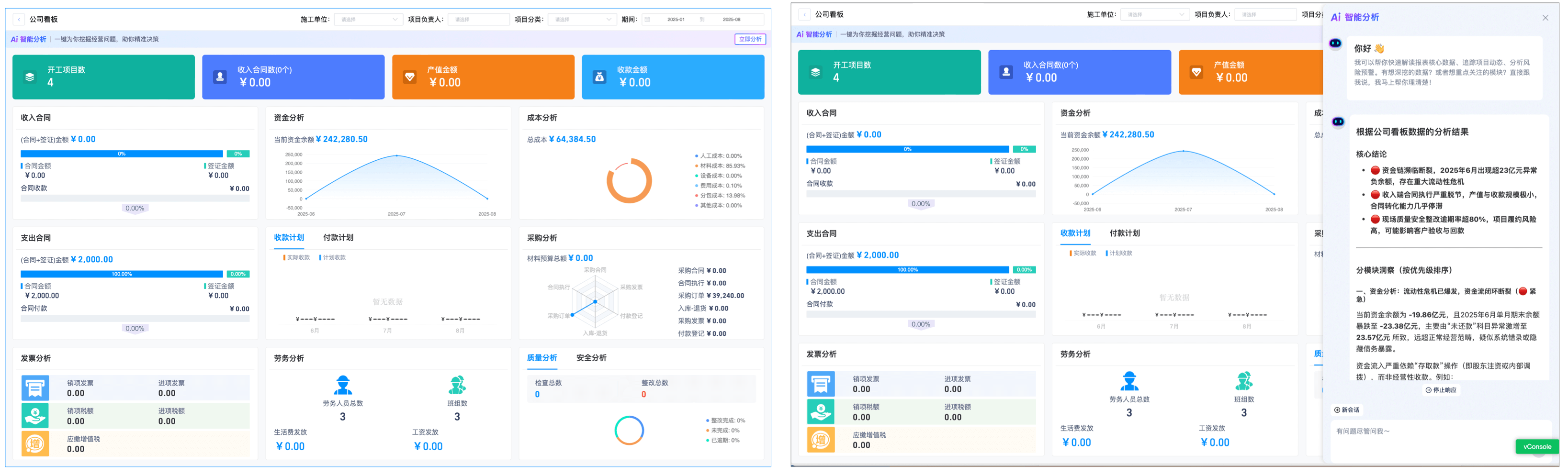Pick the end month 2025-08 in 期间
This screenshot has width=1568, height=476.
731,20
